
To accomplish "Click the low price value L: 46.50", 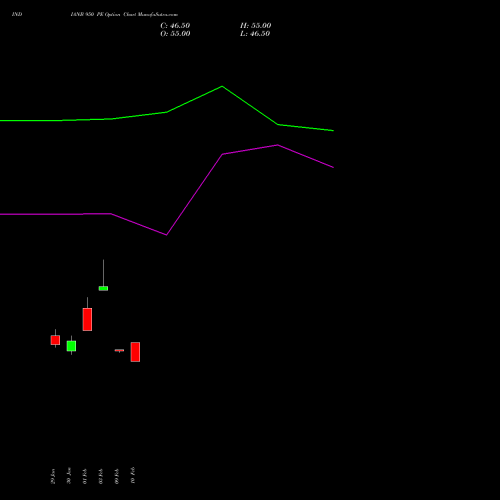I will [x=255, y=34].
